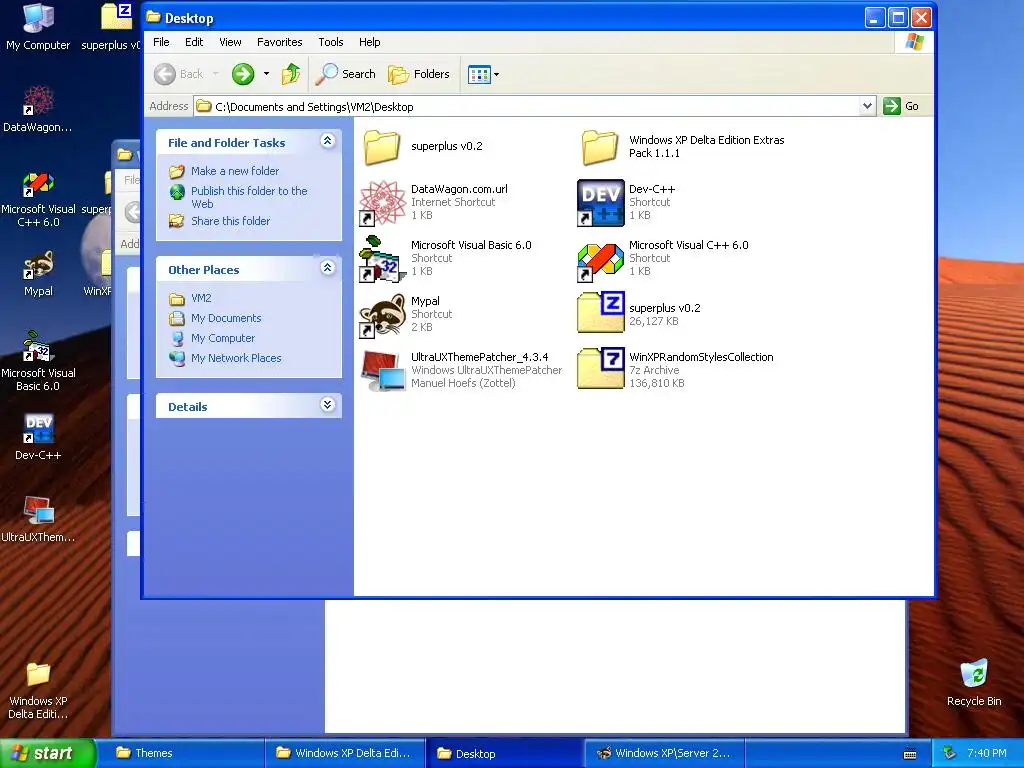
Task: Select the DataWagon desktop shortcut
Action: [x=38, y=108]
